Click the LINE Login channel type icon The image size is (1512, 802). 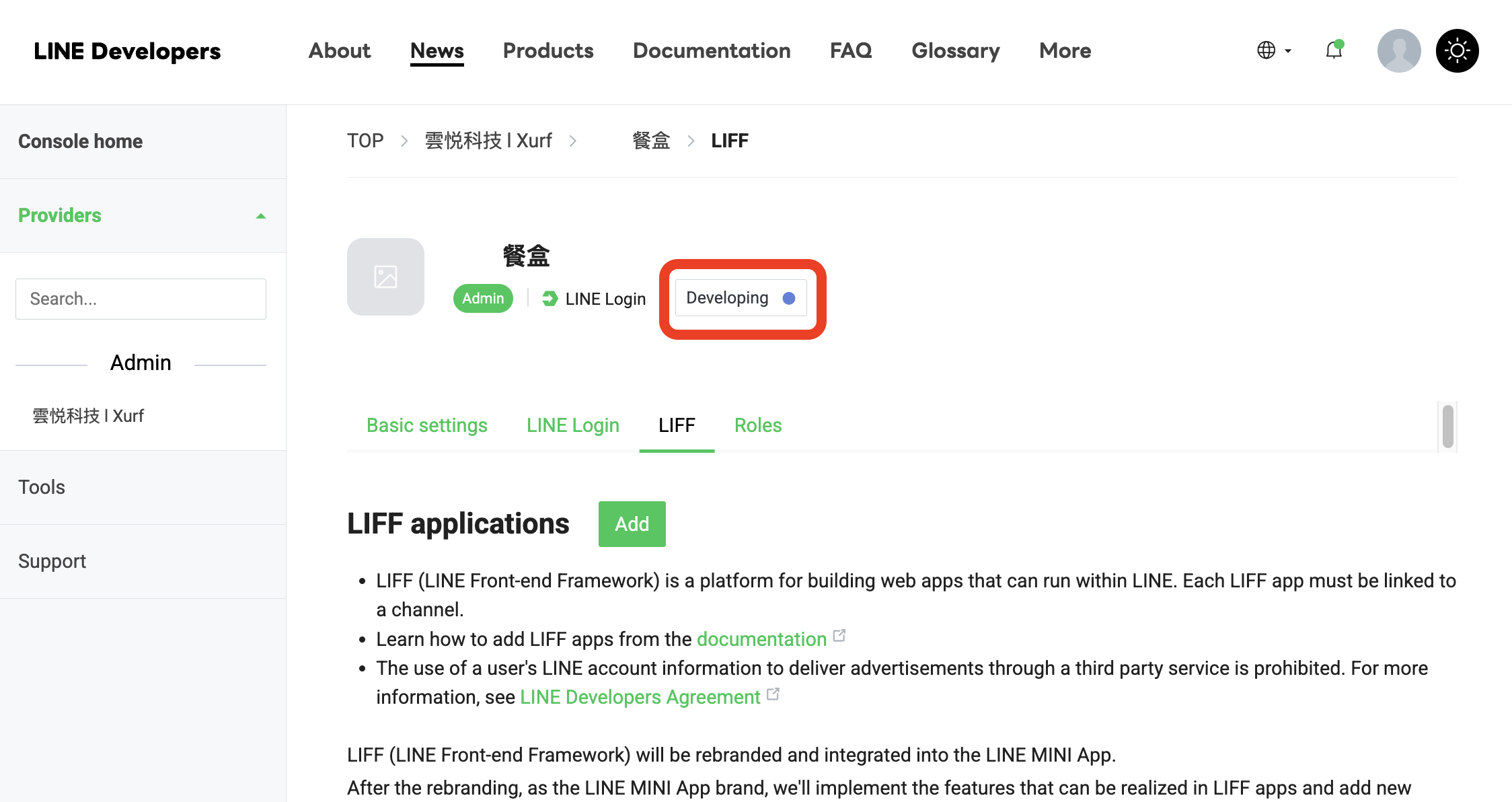point(550,298)
